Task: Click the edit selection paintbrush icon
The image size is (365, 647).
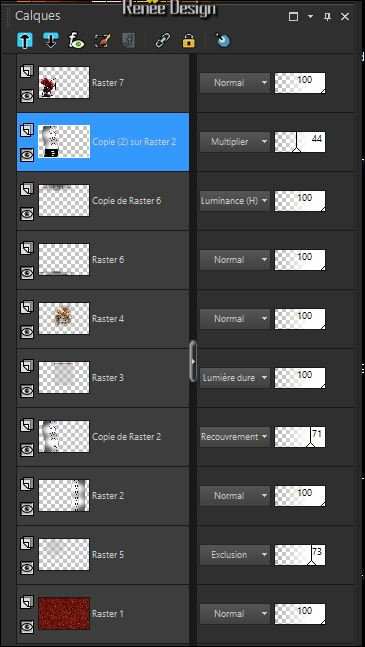Action: click(x=102, y=41)
